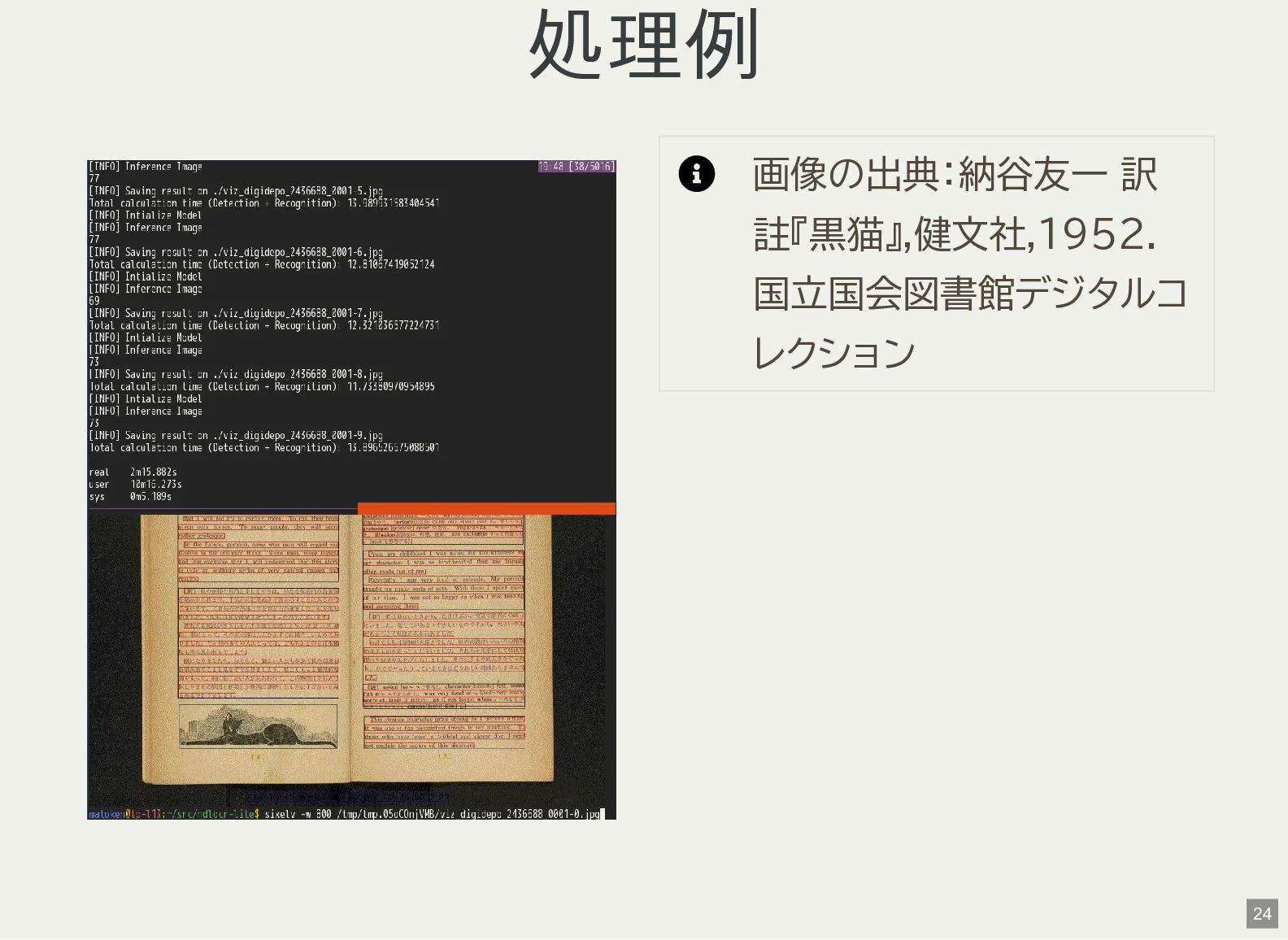Click the slide title 処理例
The image size is (1288, 940).
point(644,44)
